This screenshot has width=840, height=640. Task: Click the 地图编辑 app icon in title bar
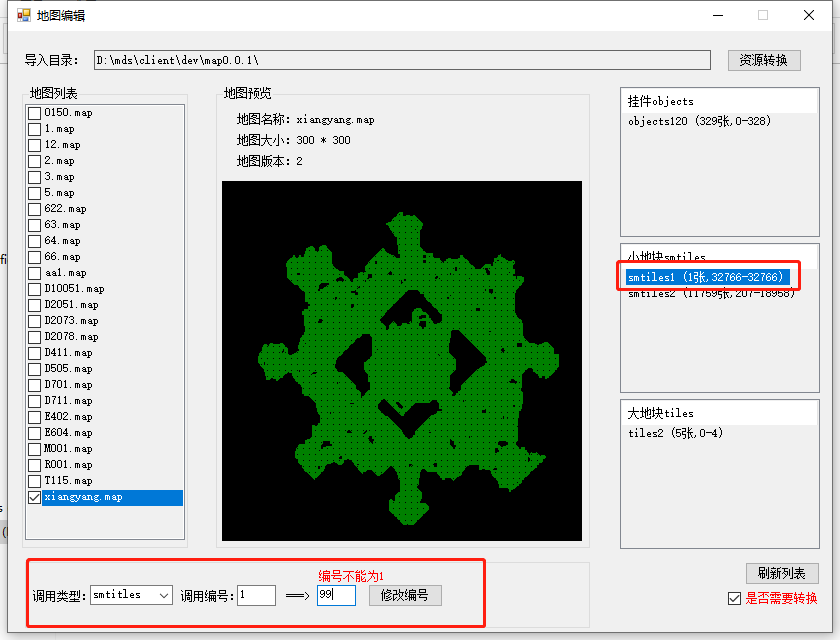pos(23,15)
